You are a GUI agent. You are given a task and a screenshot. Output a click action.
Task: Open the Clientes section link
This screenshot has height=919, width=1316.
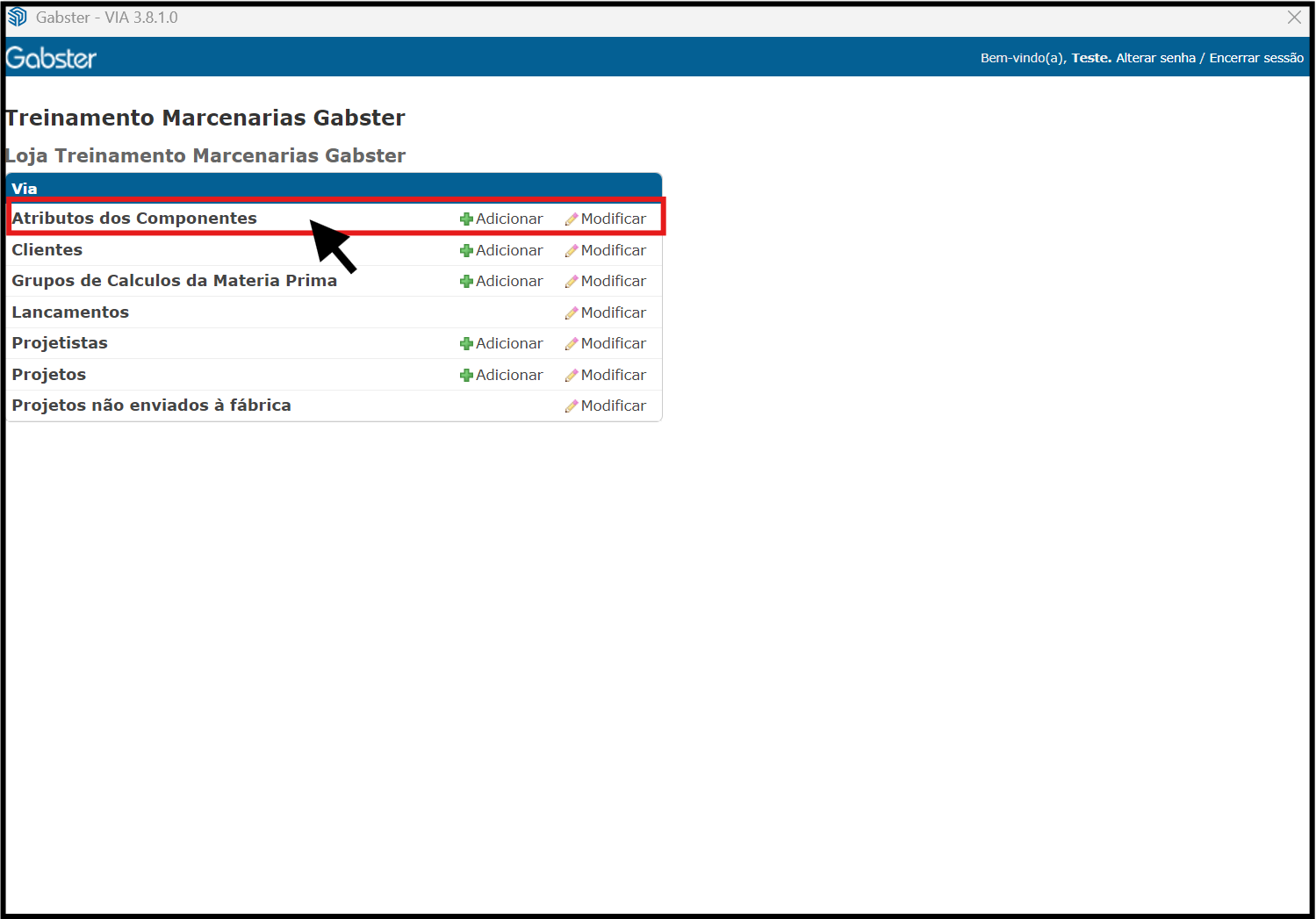point(47,250)
